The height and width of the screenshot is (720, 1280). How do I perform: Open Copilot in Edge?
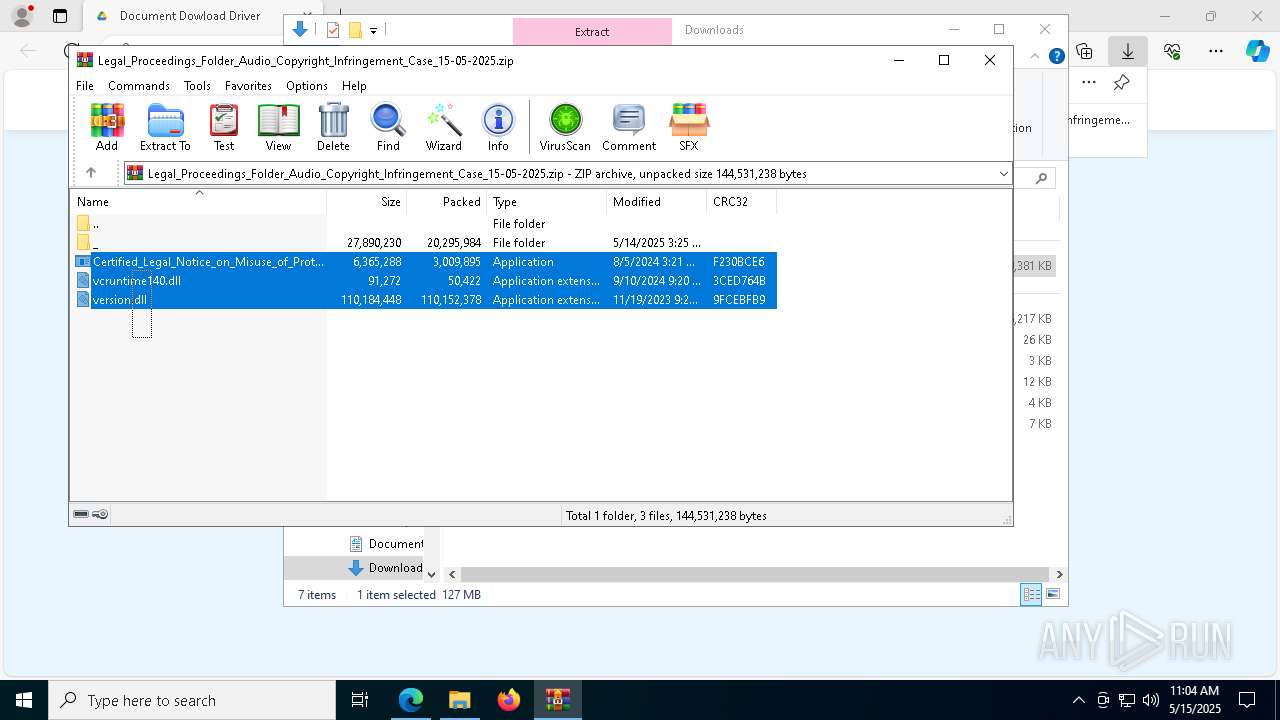[1257, 51]
